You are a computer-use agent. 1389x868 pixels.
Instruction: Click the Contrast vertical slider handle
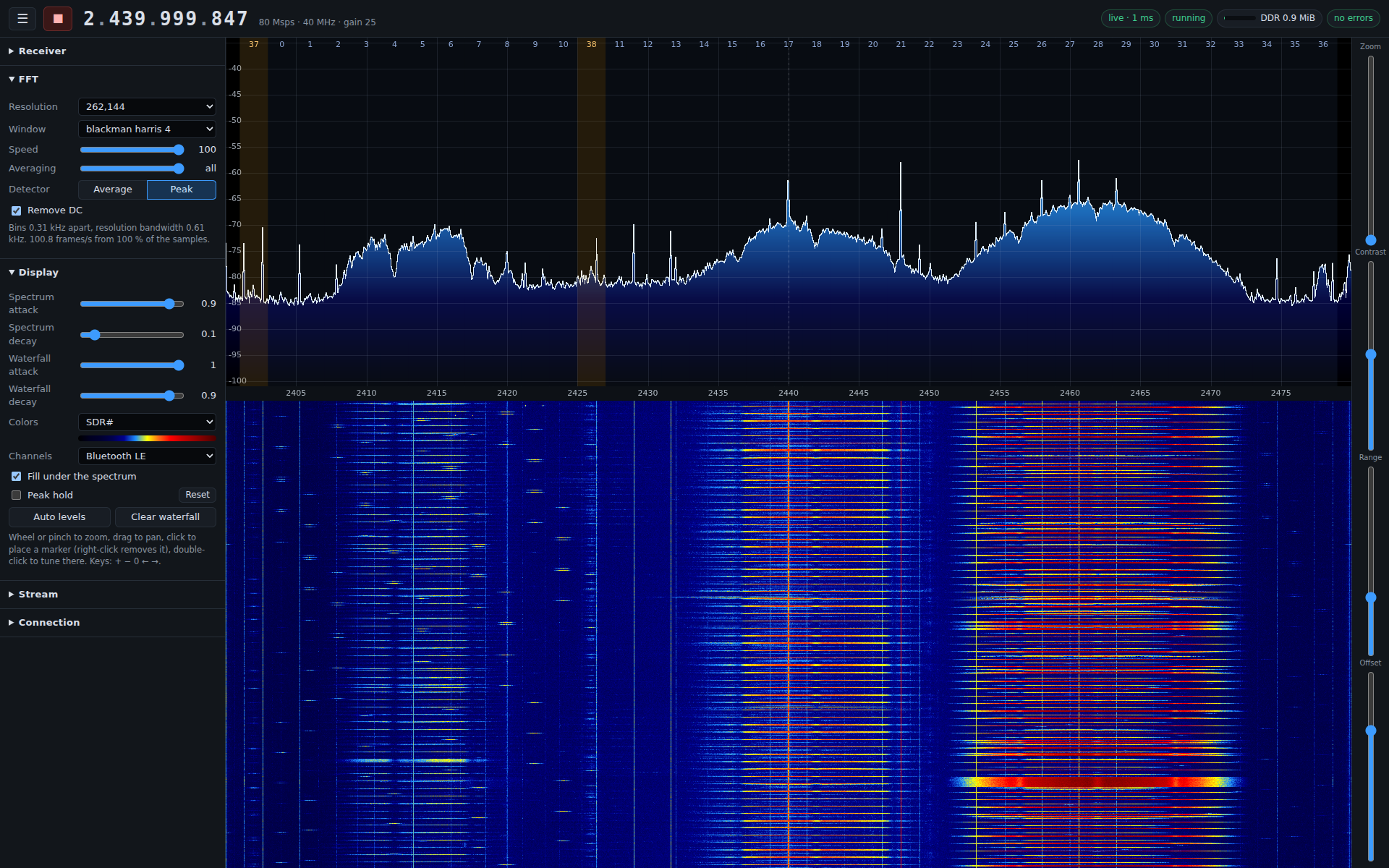(x=1370, y=354)
